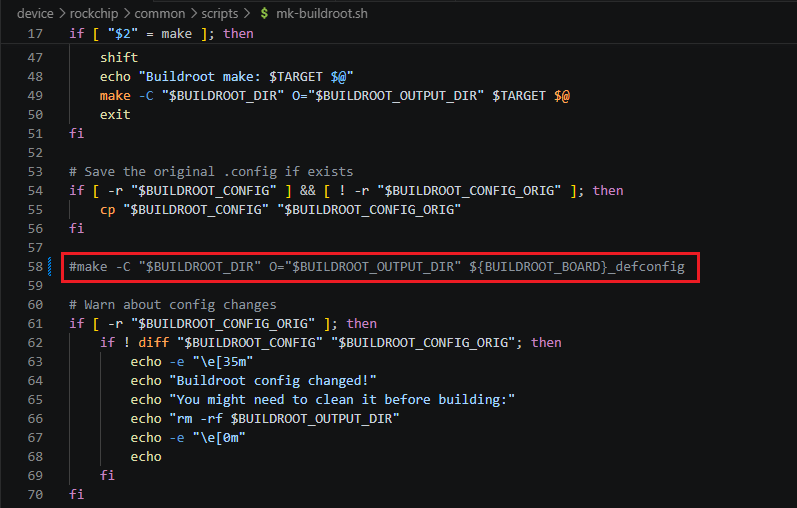Click the shell file icon in breadcrumb
797x508 pixels.
(x=264, y=13)
